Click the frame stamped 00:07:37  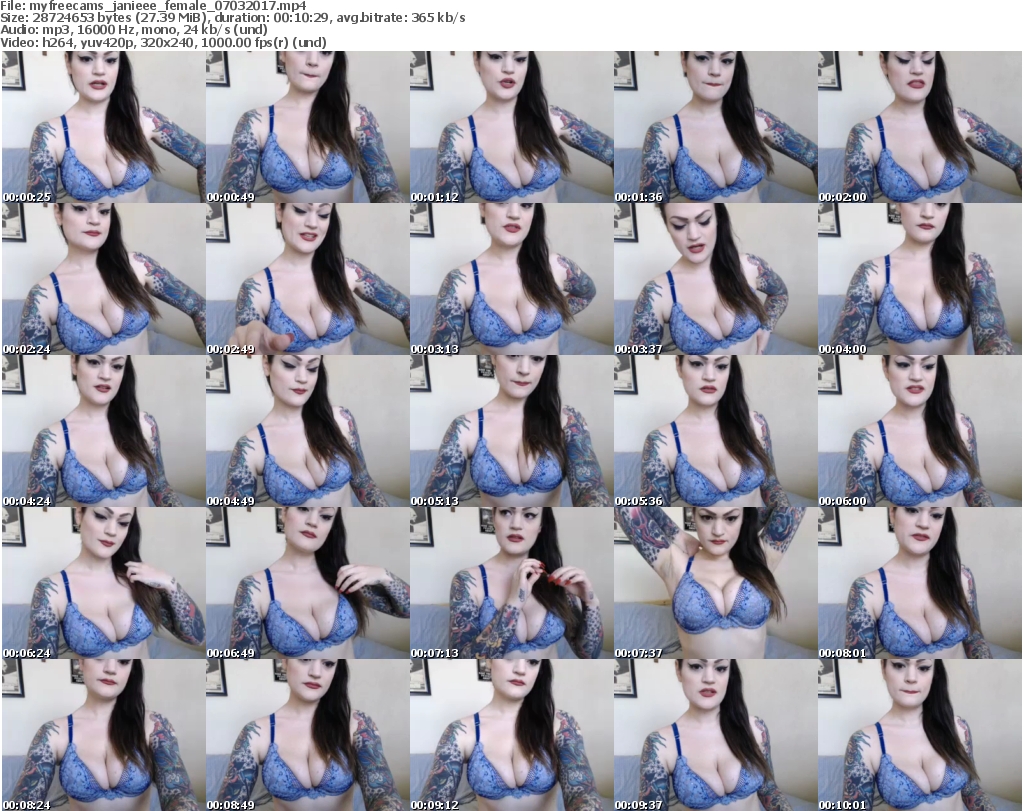coord(716,583)
